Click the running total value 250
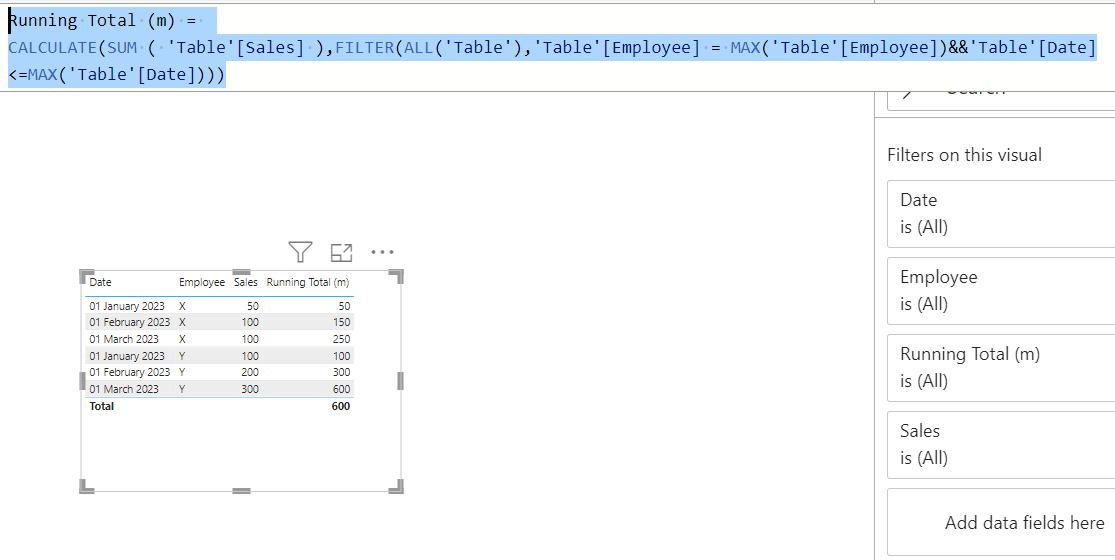The image size is (1115, 560). [x=341, y=339]
